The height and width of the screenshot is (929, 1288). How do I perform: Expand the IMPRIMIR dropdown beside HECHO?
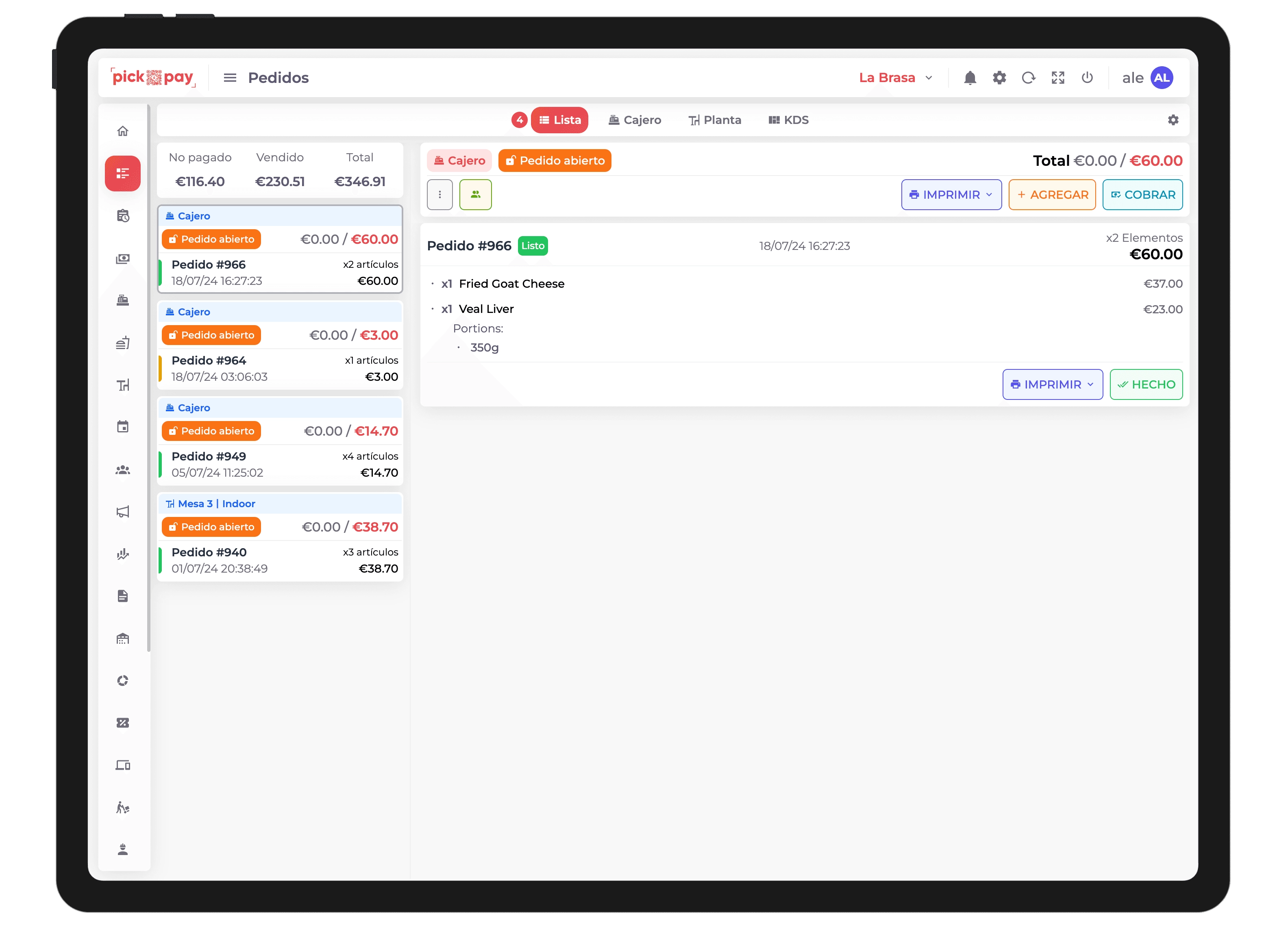coord(1052,384)
